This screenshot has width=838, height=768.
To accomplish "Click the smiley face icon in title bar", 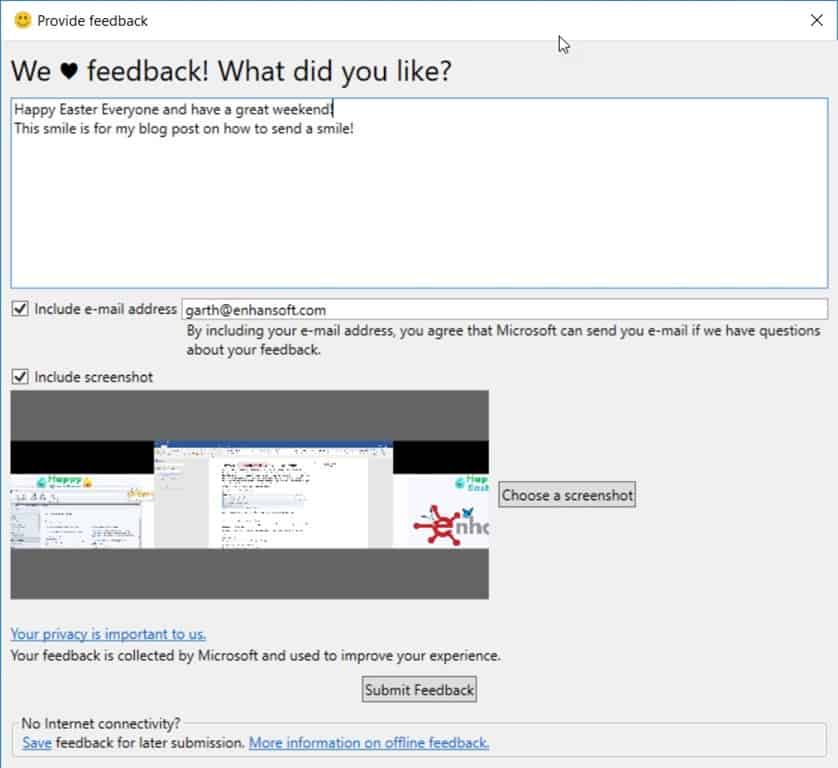I will (22, 19).
